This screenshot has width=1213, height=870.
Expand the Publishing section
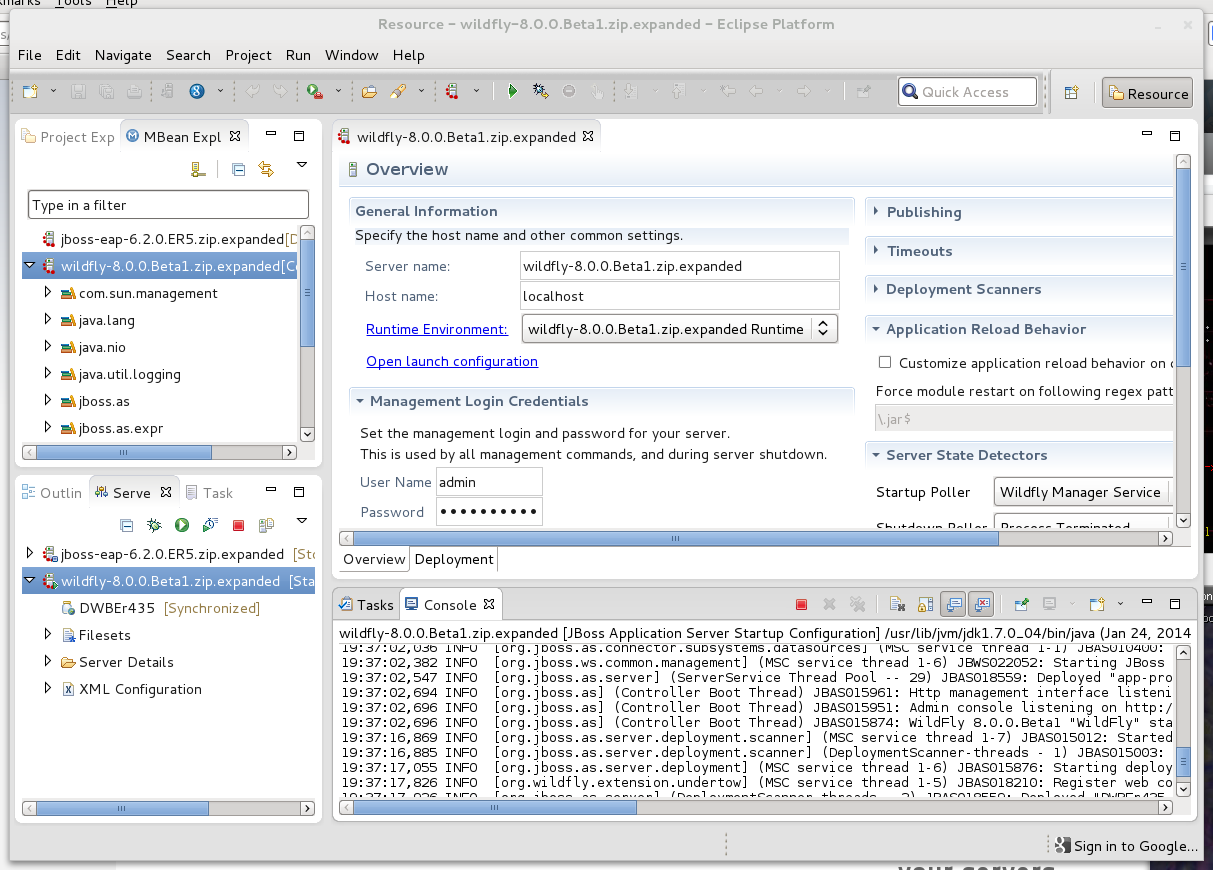tap(923, 212)
